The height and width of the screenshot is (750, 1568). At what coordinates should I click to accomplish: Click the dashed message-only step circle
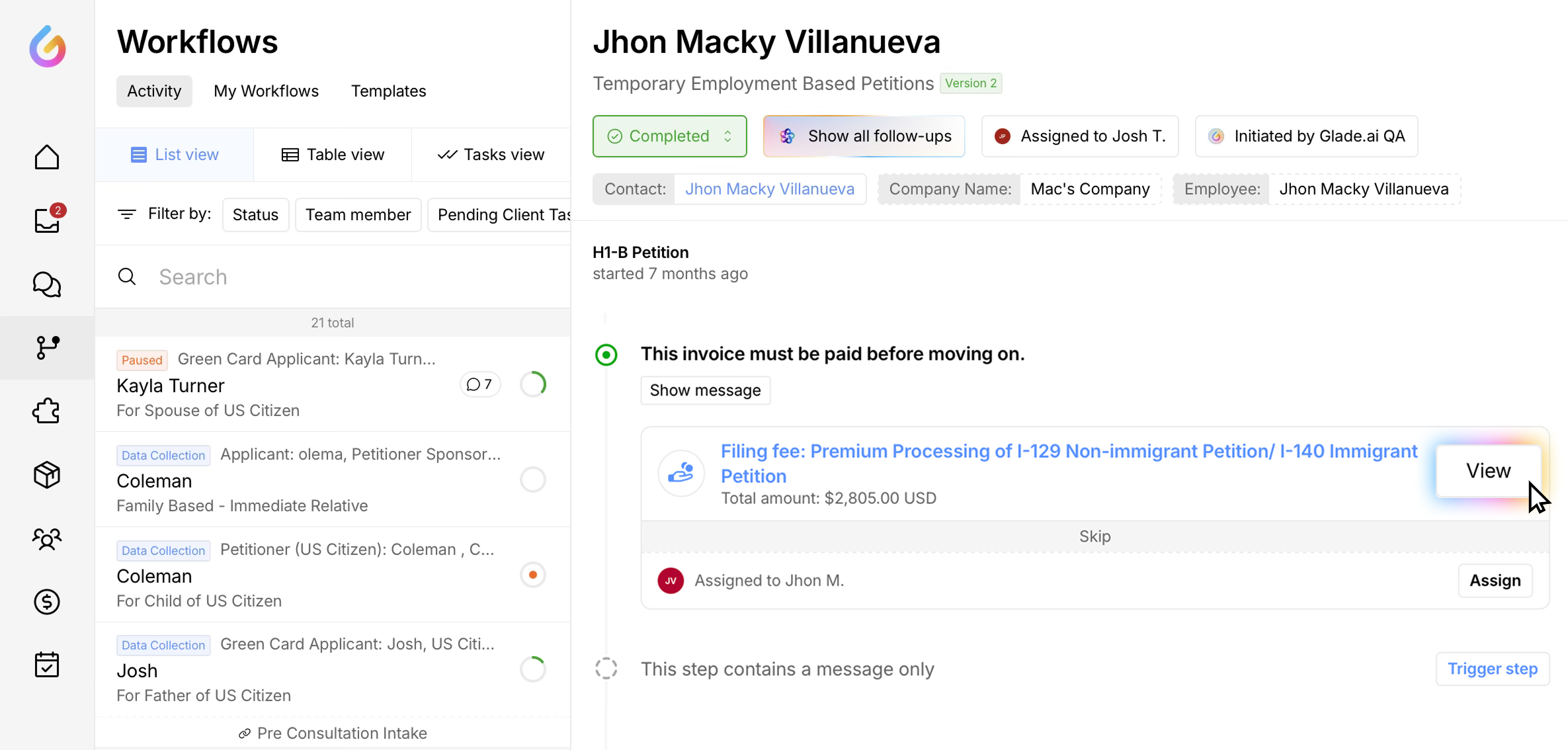pyautogui.click(x=606, y=669)
